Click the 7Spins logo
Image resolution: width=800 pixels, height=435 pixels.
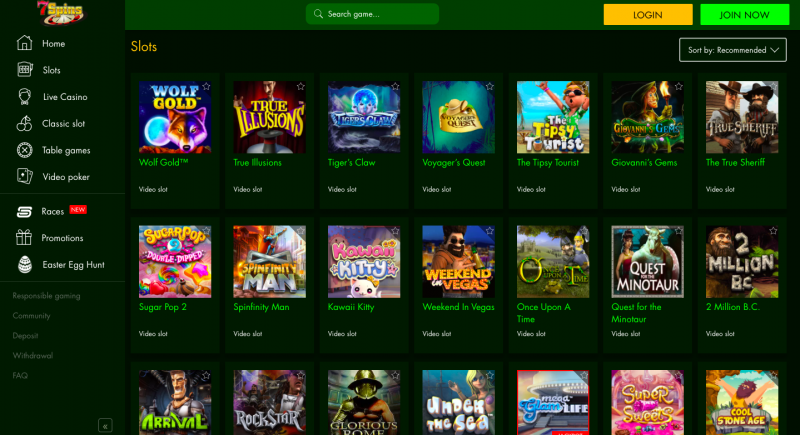[61, 13]
